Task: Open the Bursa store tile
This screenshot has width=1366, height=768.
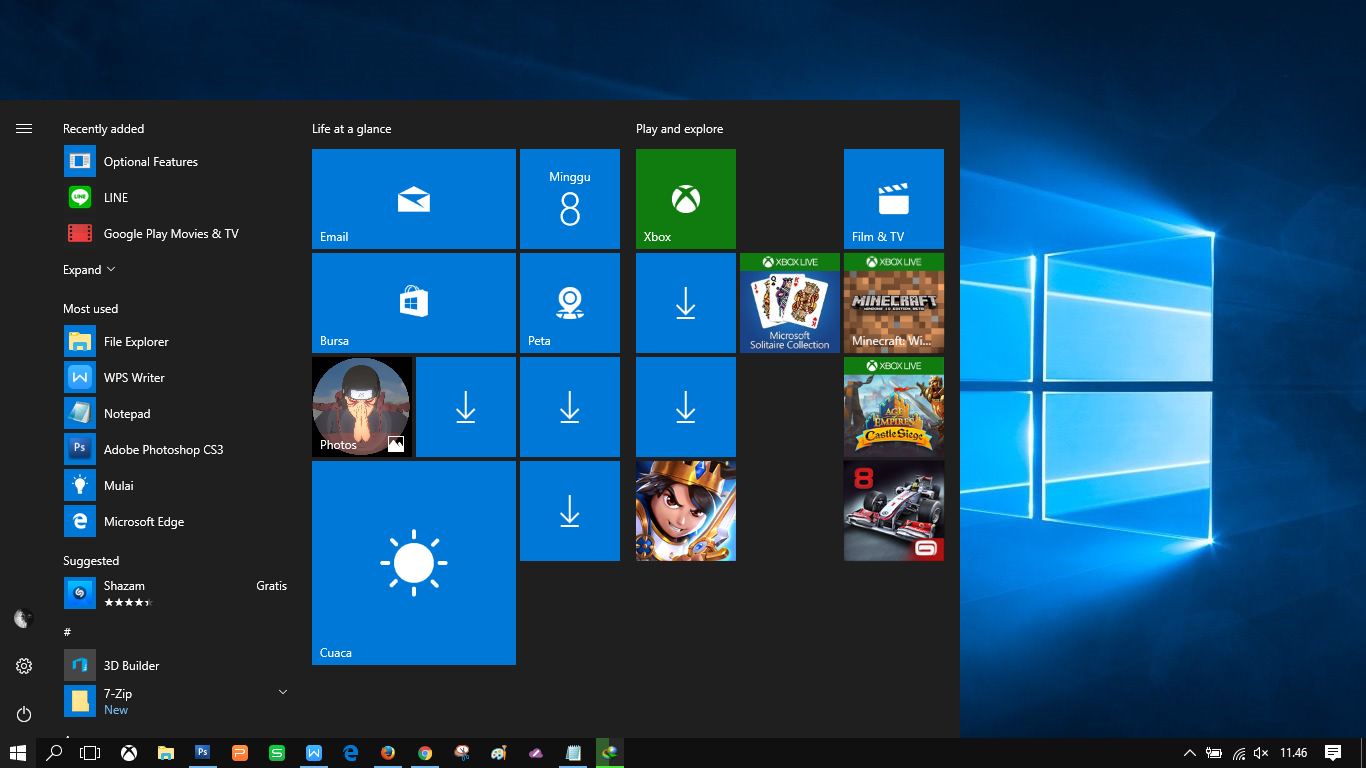Action: click(x=414, y=303)
